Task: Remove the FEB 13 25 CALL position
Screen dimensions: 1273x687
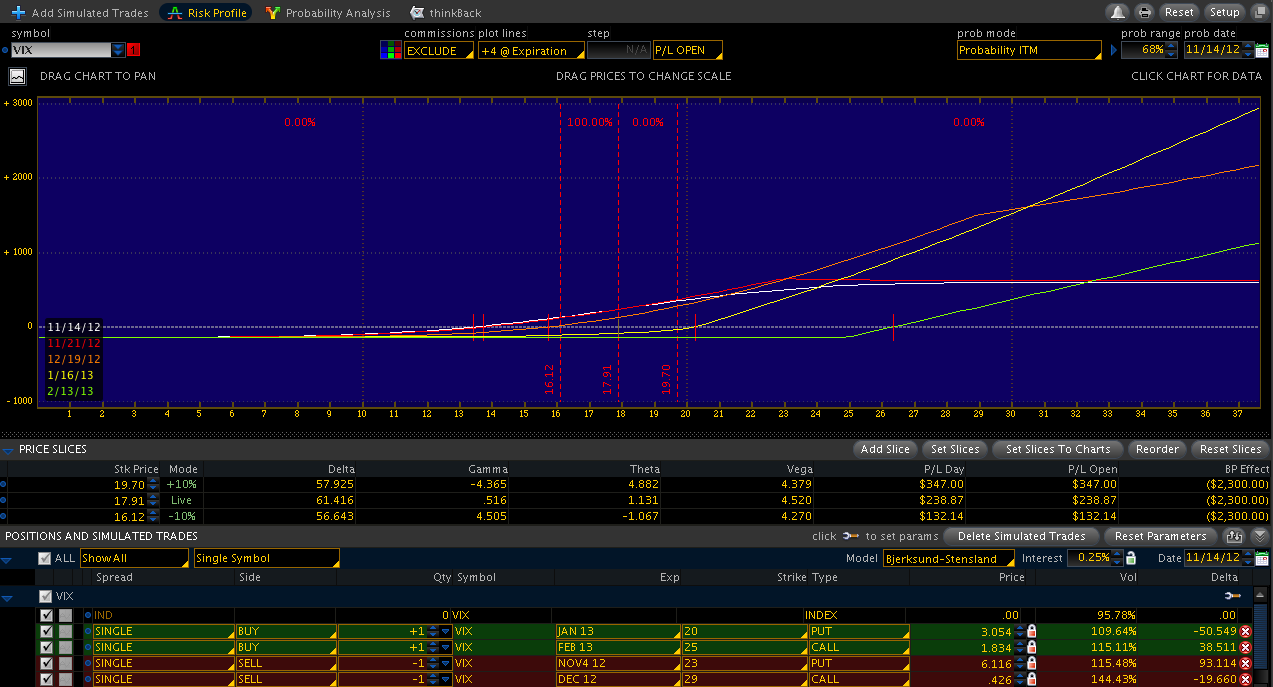Action: 1245,647
